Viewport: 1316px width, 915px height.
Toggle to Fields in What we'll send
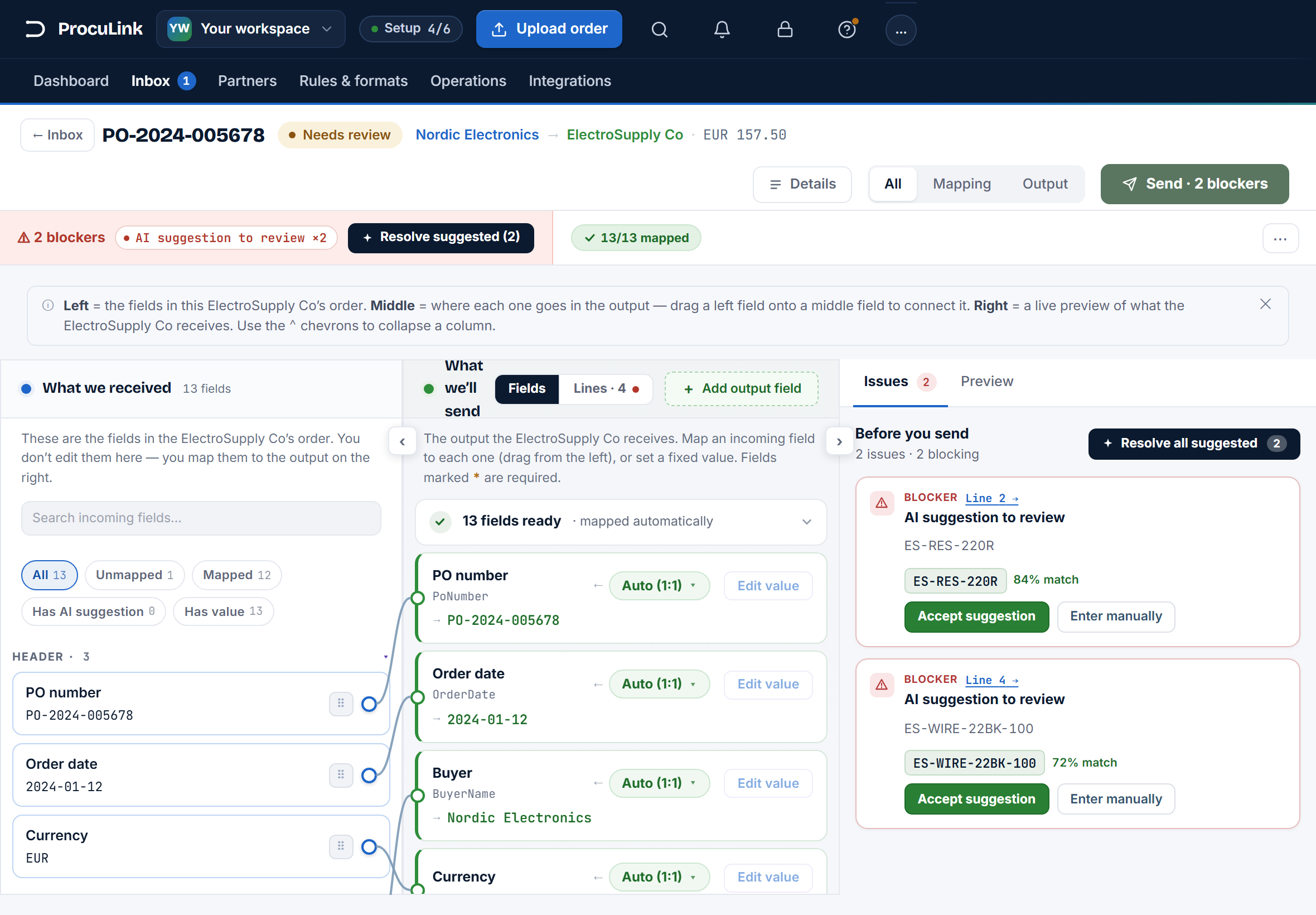526,388
